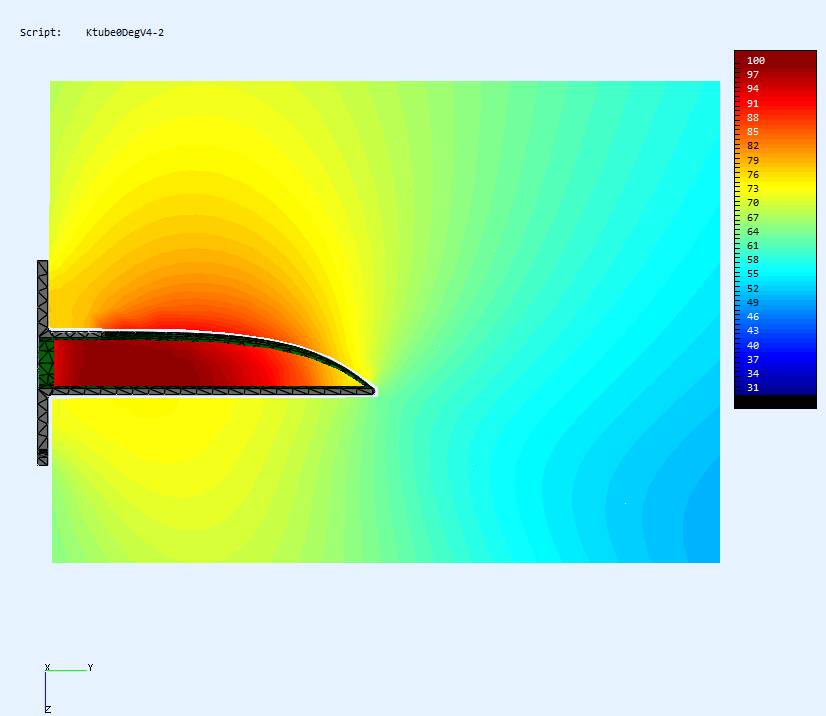Click the 91 legend value
Viewport: 826px width, 716px height.
point(753,103)
